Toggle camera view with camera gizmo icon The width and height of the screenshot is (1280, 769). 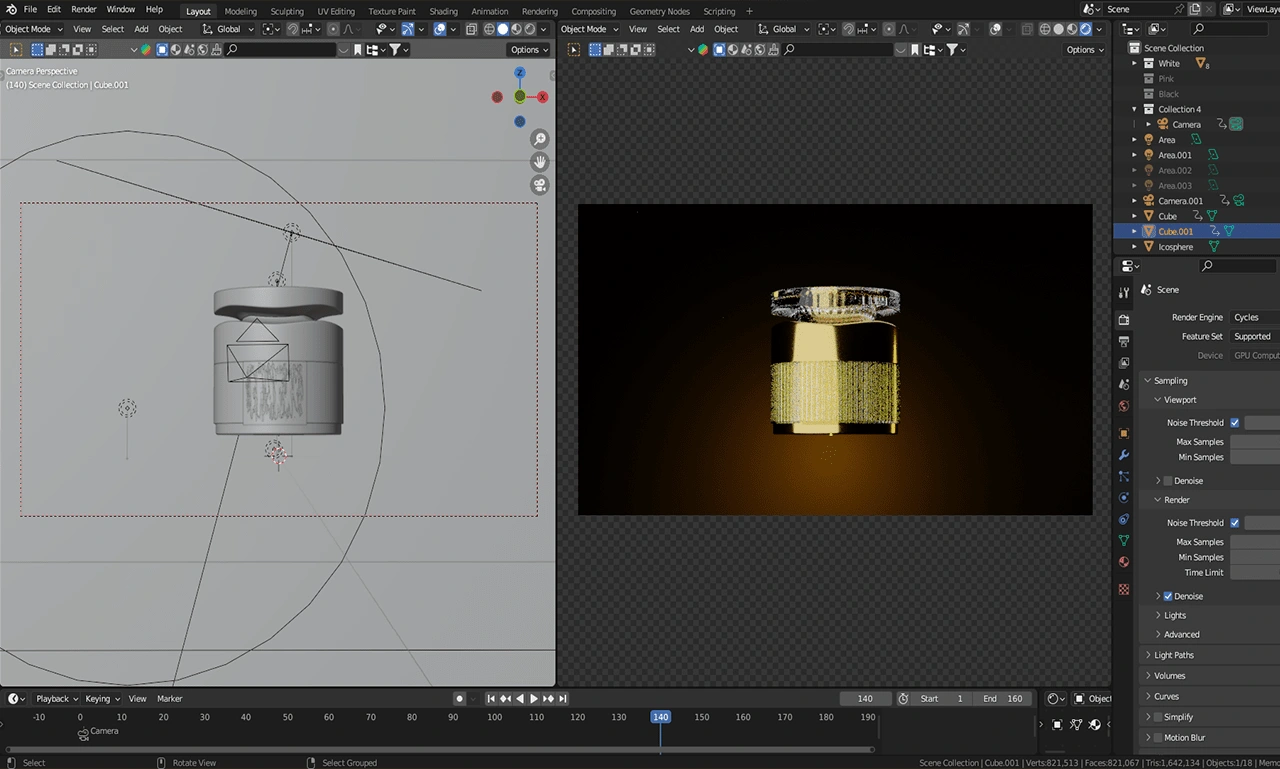pyautogui.click(x=539, y=185)
